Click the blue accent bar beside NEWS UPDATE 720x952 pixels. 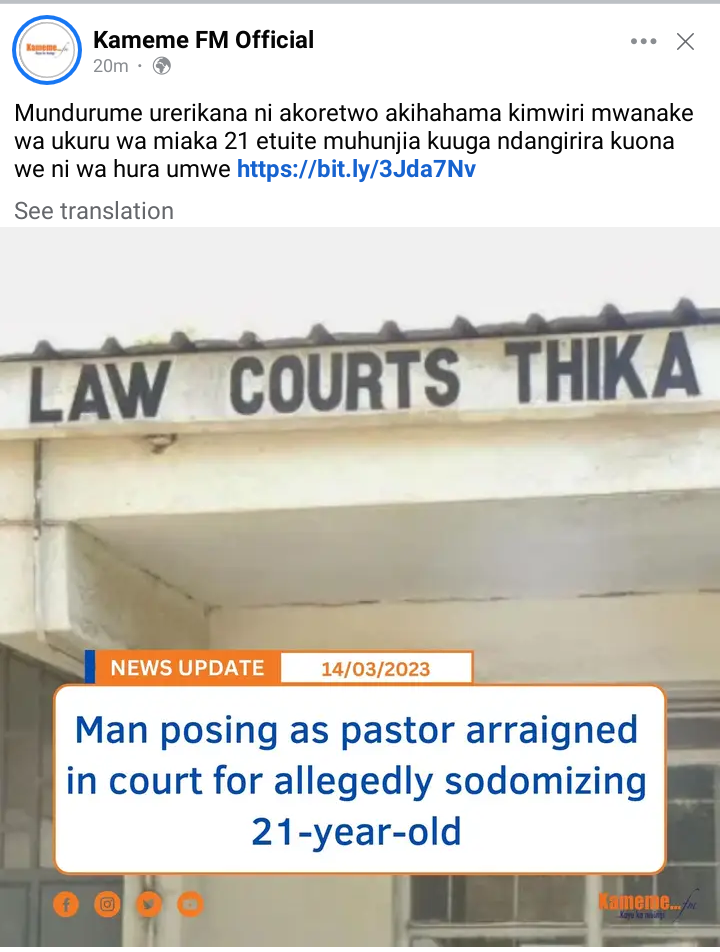[x=90, y=667]
